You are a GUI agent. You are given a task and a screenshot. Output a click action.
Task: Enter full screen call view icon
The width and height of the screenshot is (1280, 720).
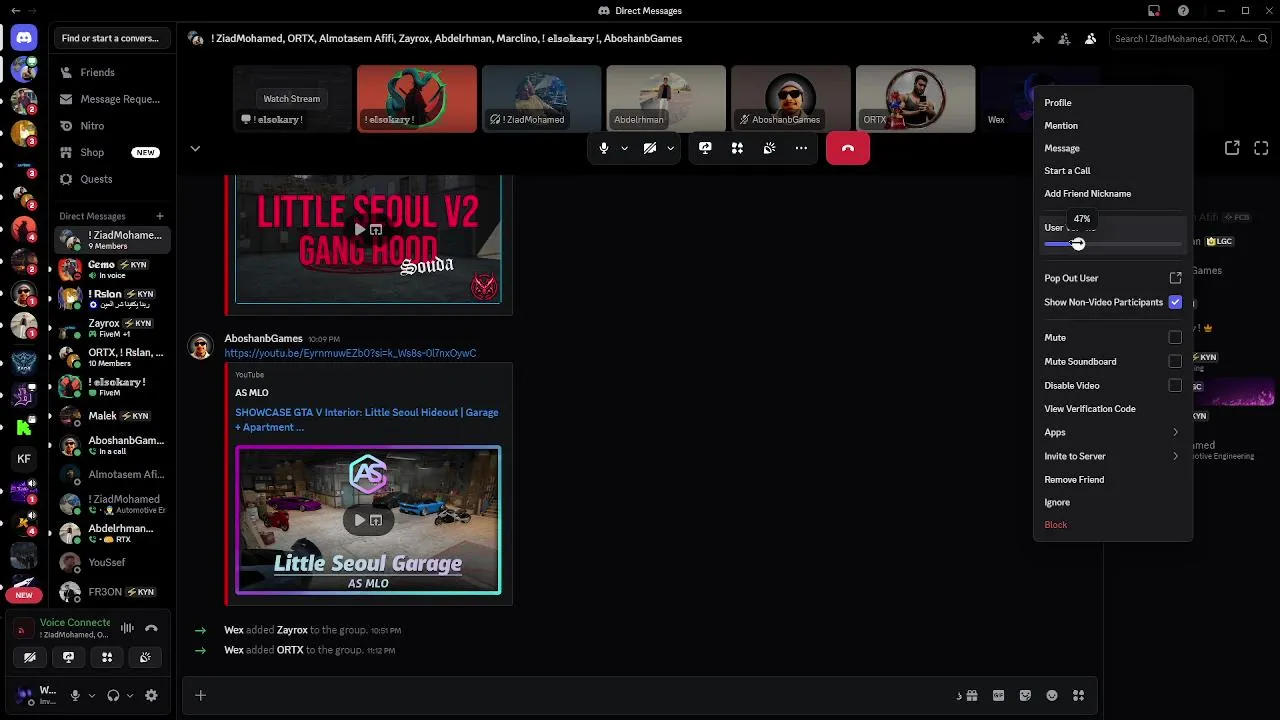1261,148
